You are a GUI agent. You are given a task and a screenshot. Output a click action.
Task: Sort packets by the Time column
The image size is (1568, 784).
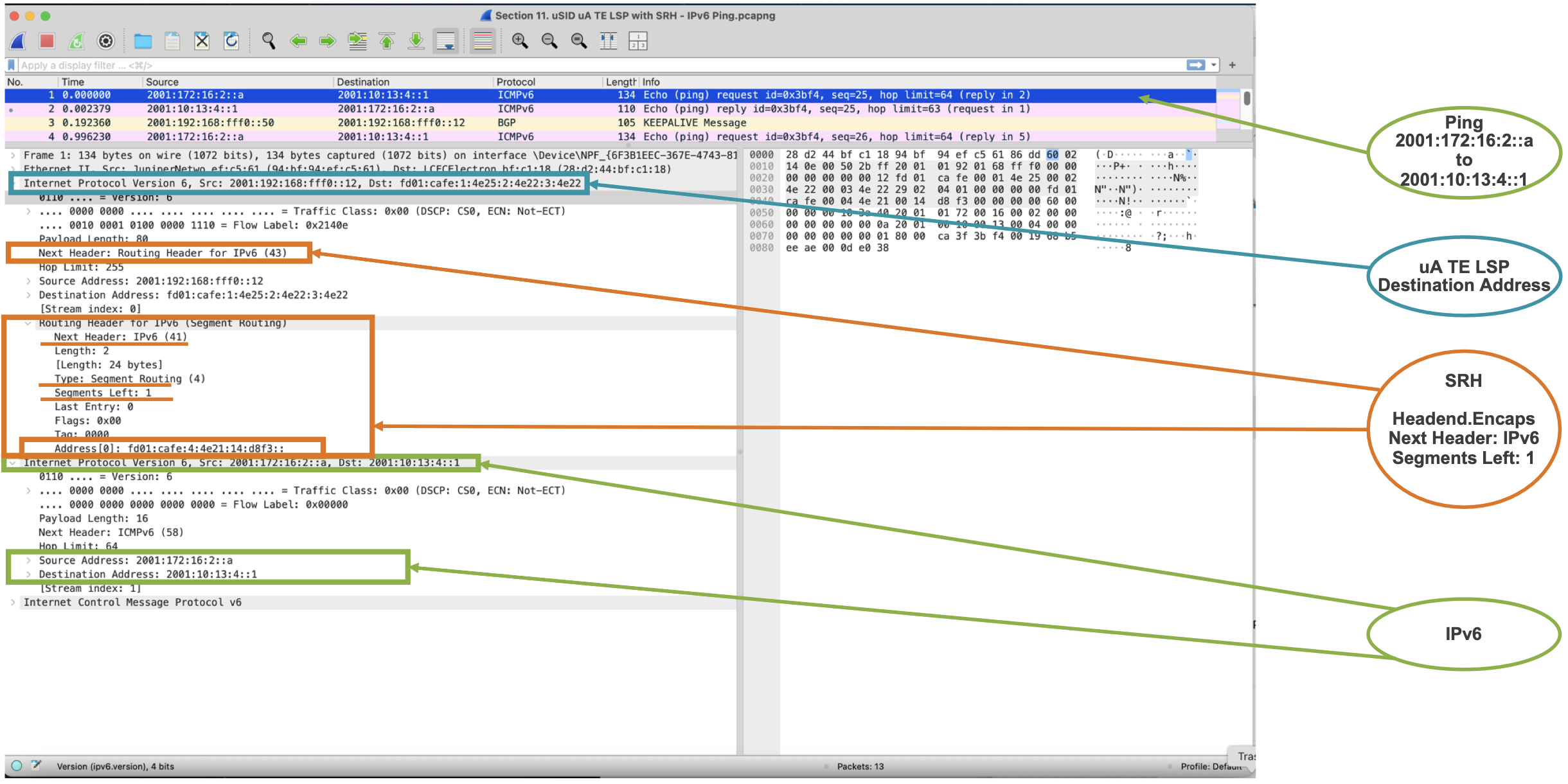point(100,82)
